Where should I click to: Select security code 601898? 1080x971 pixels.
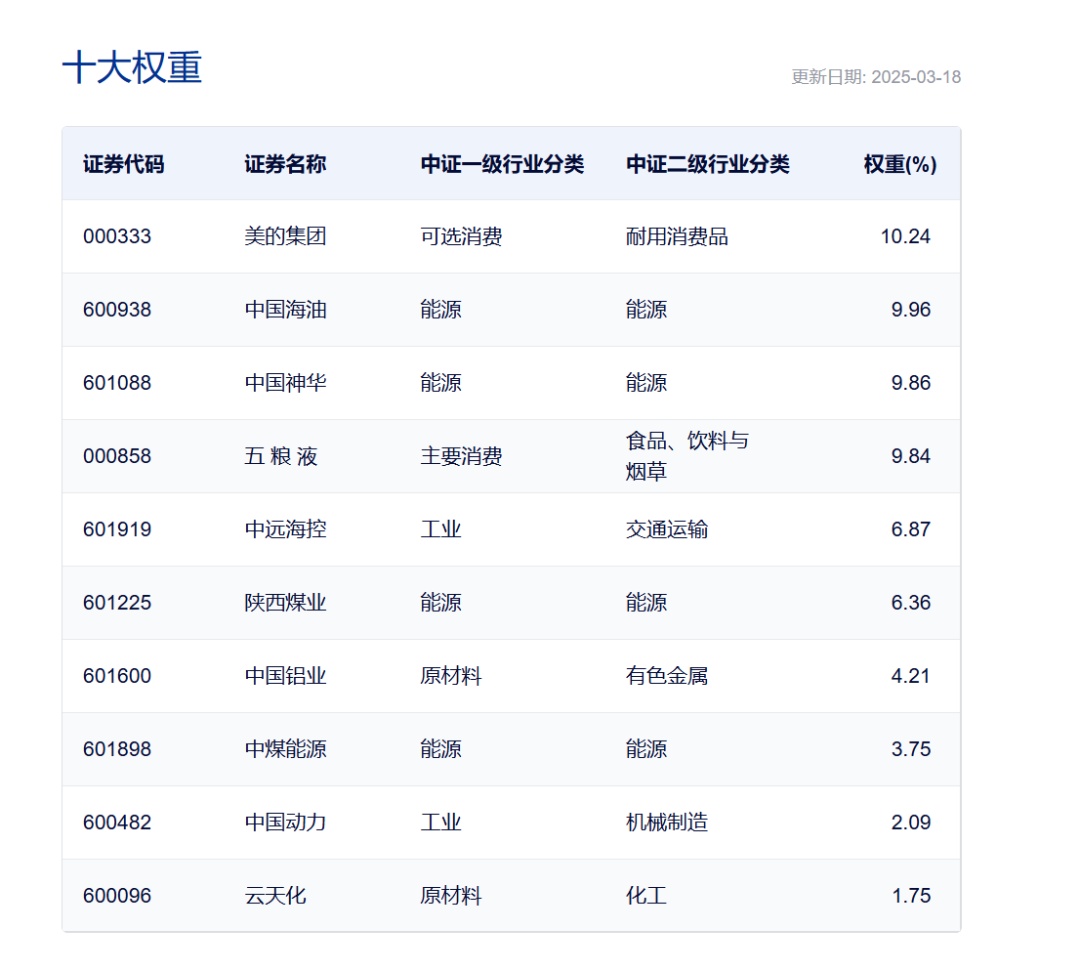click(x=117, y=749)
